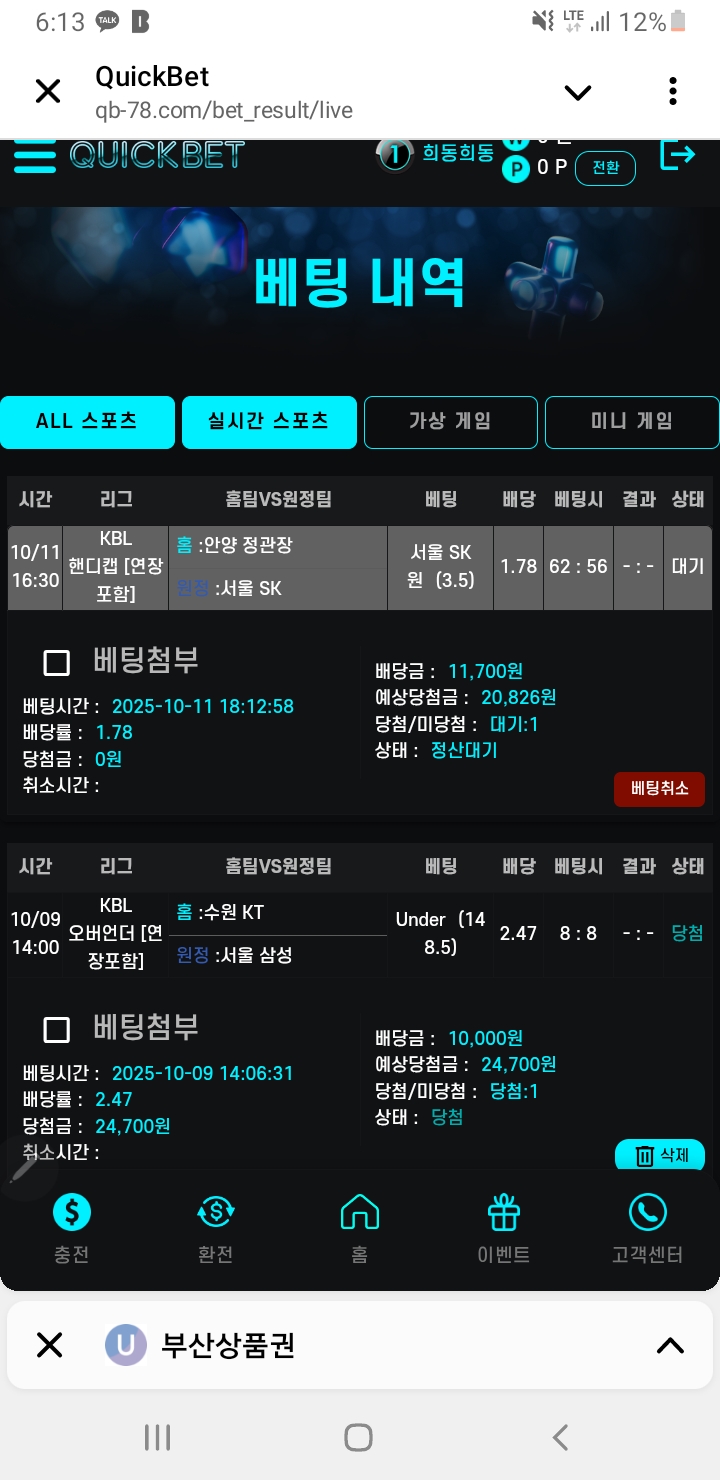Expand the 부산상품권 bottom panel
The width and height of the screenshot is (720, 1480).
[x=669, y=1346]
